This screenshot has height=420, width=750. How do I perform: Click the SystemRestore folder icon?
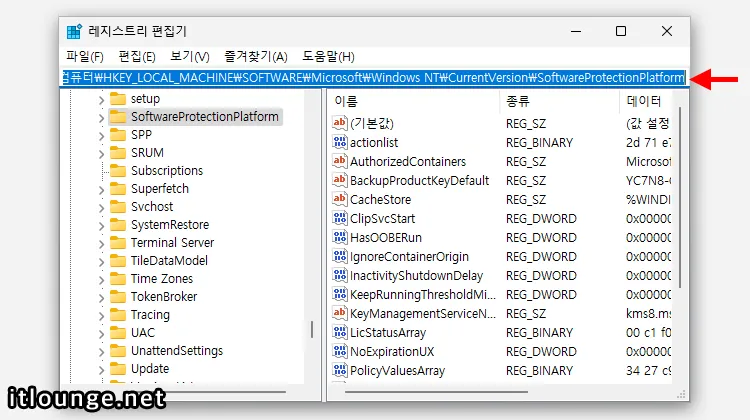point(118,224)
